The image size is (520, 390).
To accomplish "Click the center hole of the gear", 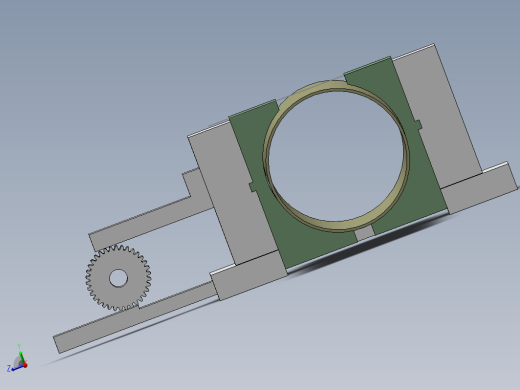I will [118, 278].
